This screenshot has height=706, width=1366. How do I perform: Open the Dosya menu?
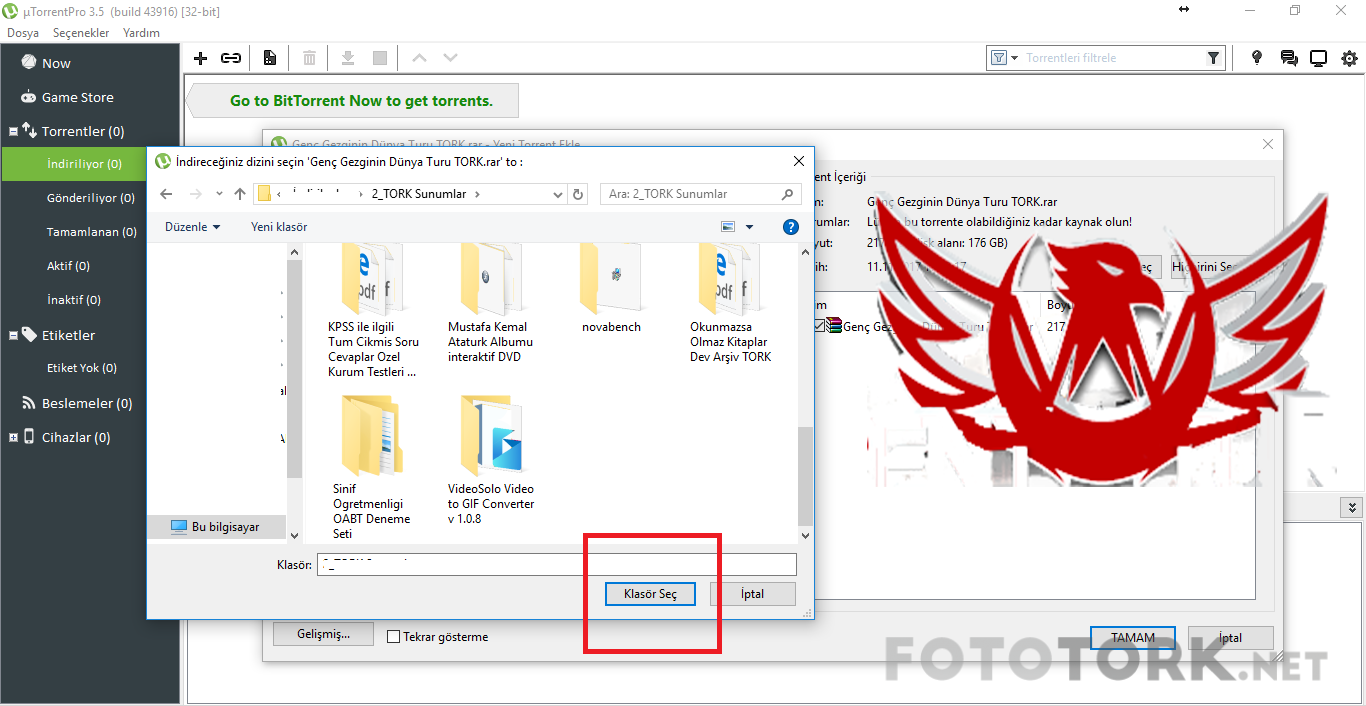pos(23,33)
